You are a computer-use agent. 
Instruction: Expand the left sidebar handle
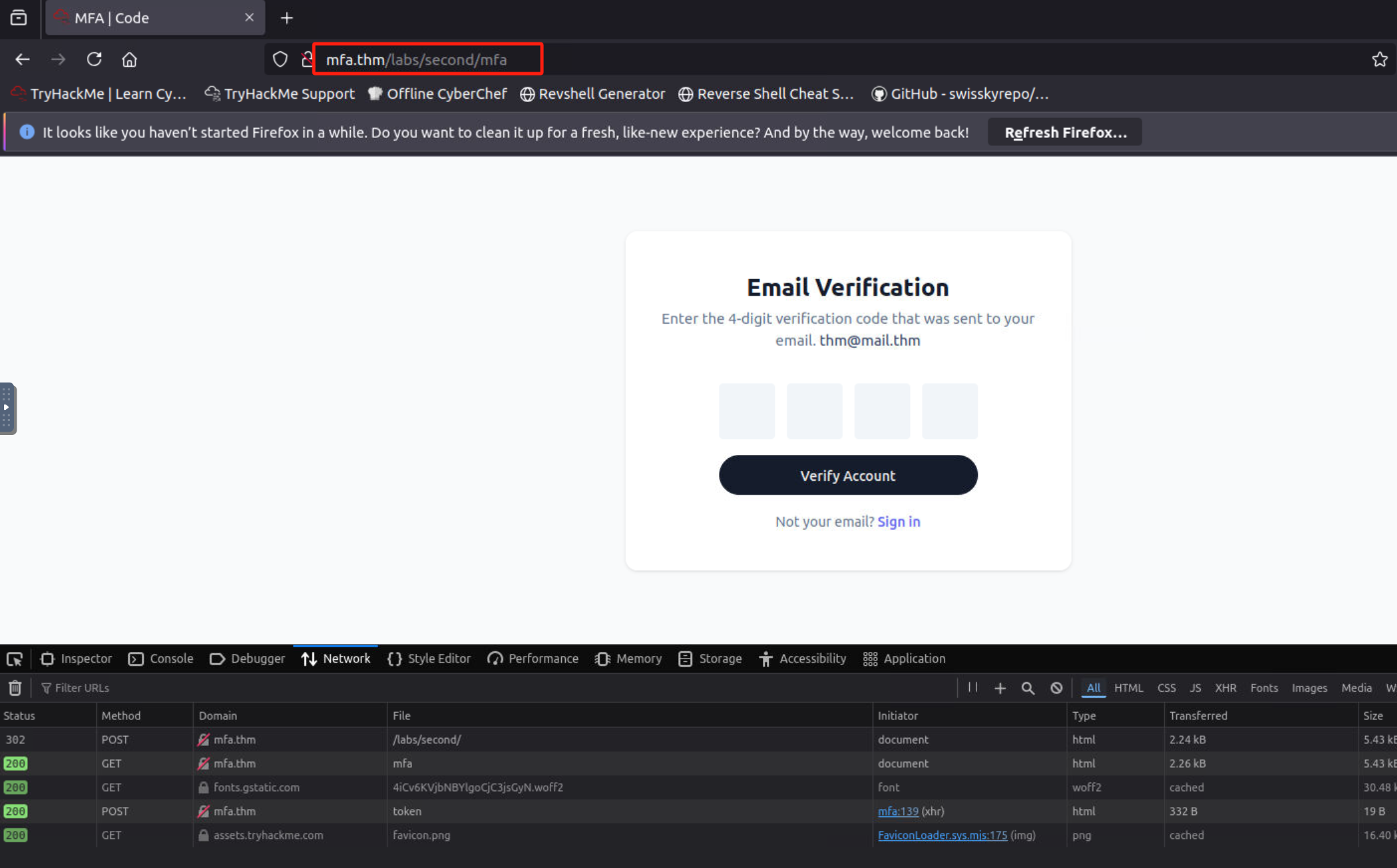pyautogui.click(x=7, y=408)
